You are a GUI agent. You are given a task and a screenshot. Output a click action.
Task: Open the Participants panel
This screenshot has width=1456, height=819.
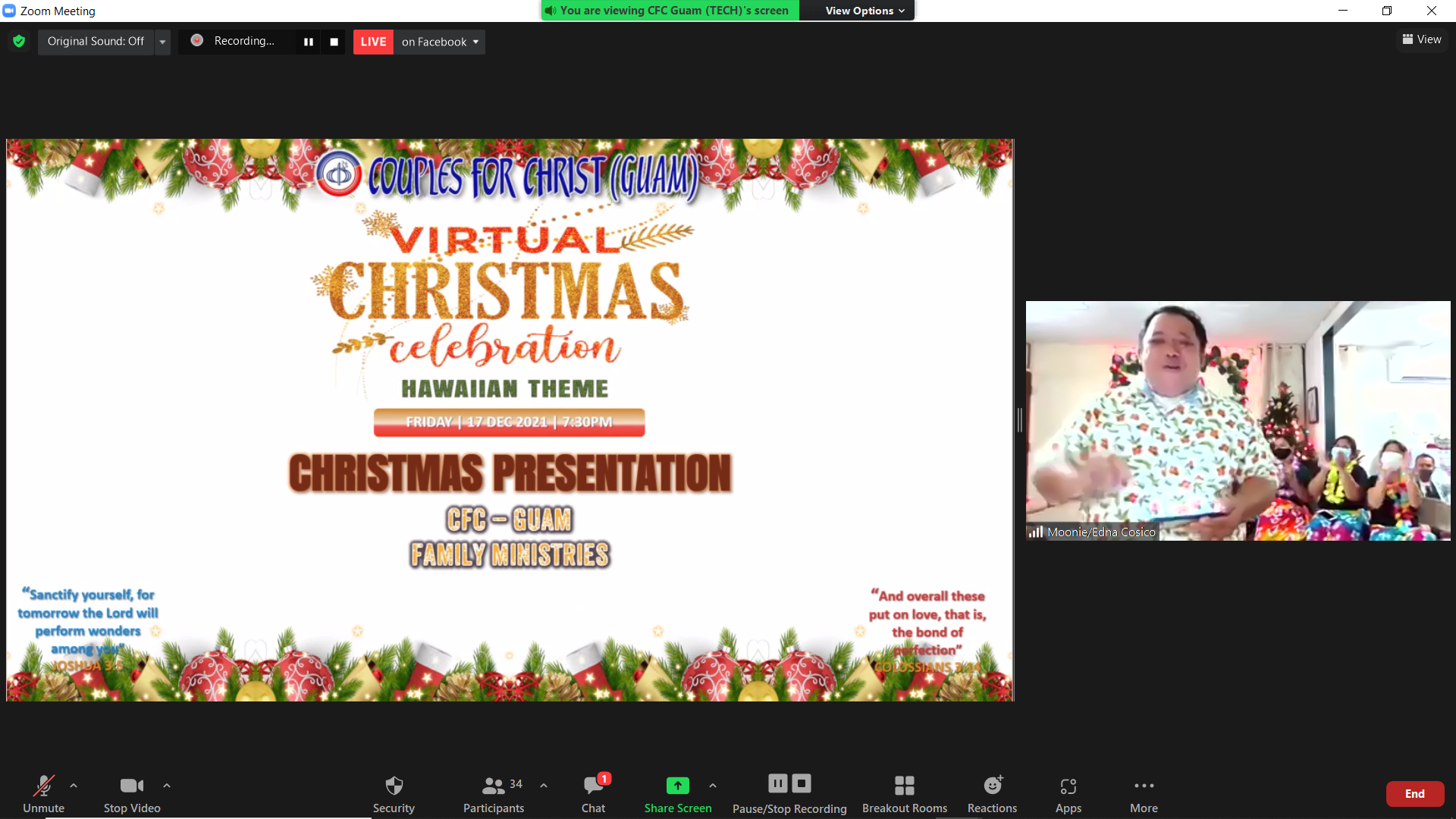coord(494,793)
